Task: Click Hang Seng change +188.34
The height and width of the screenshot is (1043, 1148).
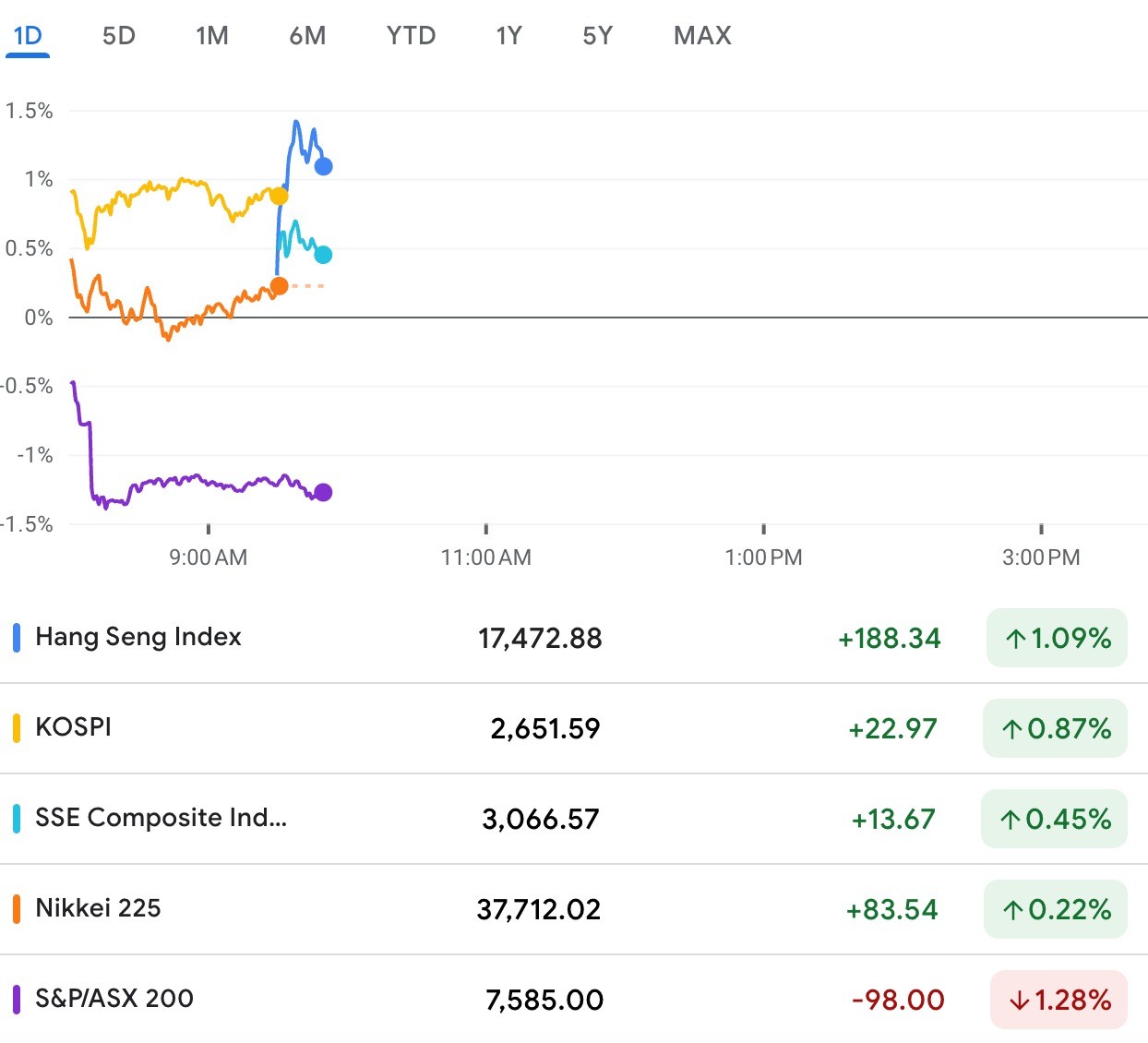Action: [x=890, y=638]
